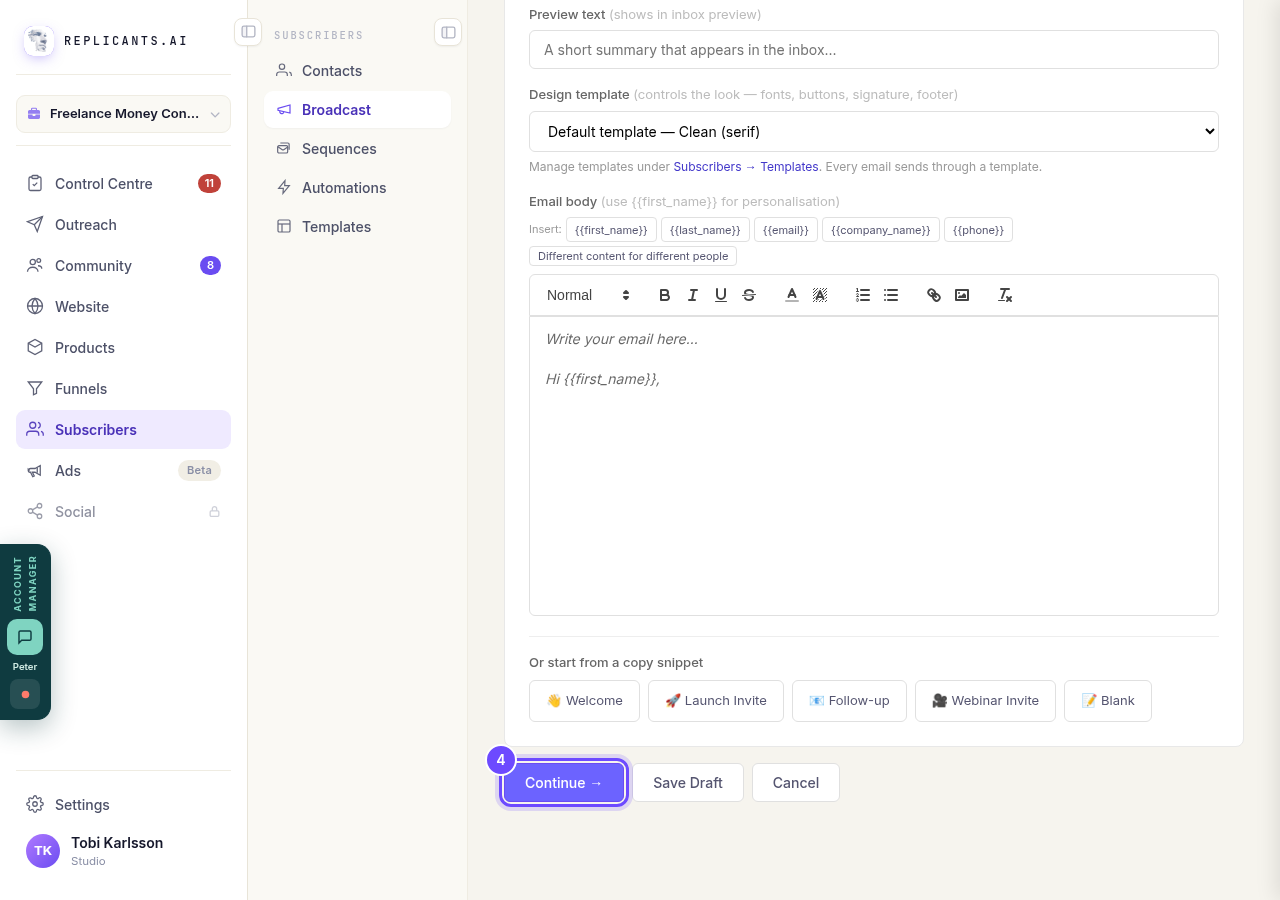
Task: Cancel the broadcast creation
Action: tap(796, 783)
